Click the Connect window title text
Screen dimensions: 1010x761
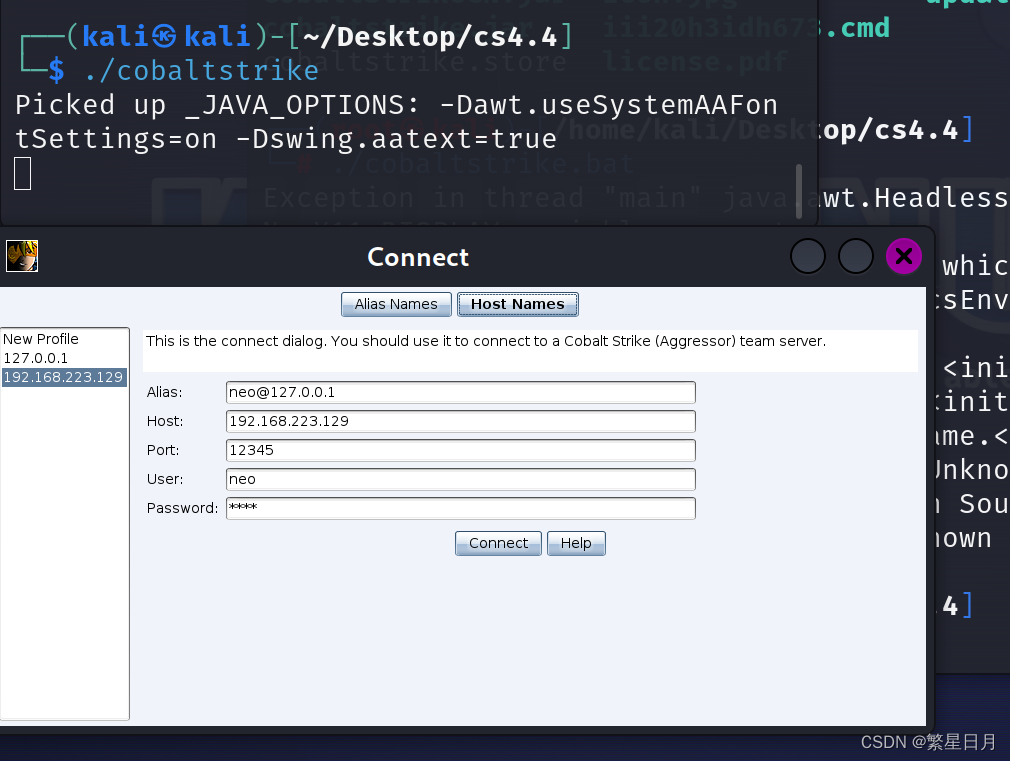tap(418, 257)
